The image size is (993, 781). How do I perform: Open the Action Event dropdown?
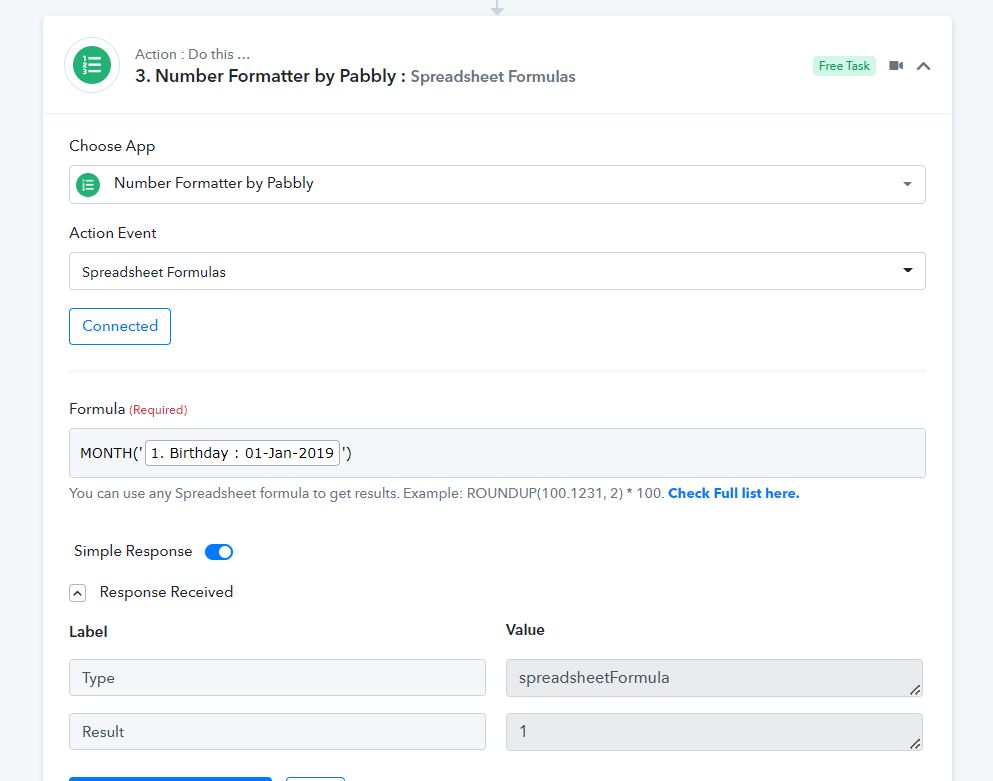497,271
